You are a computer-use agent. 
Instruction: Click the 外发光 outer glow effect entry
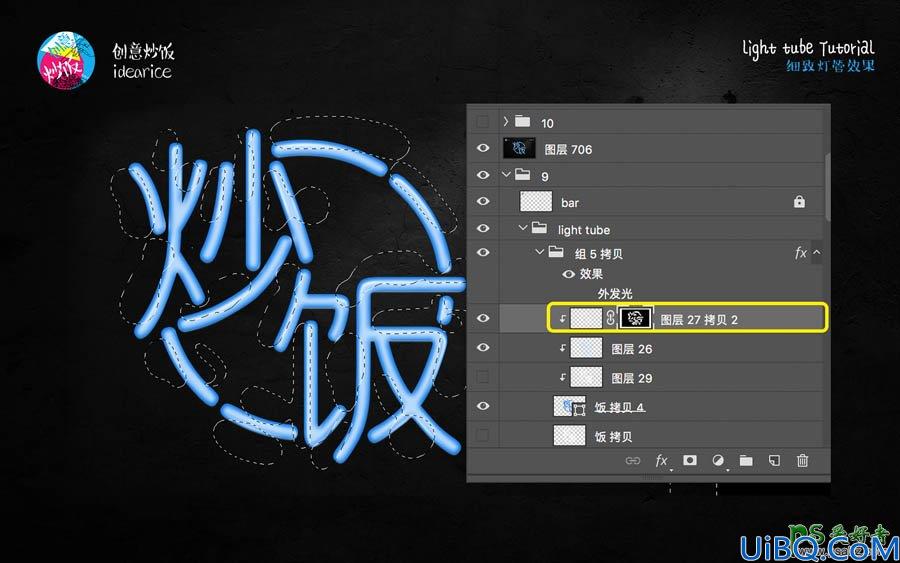[615, 294]
